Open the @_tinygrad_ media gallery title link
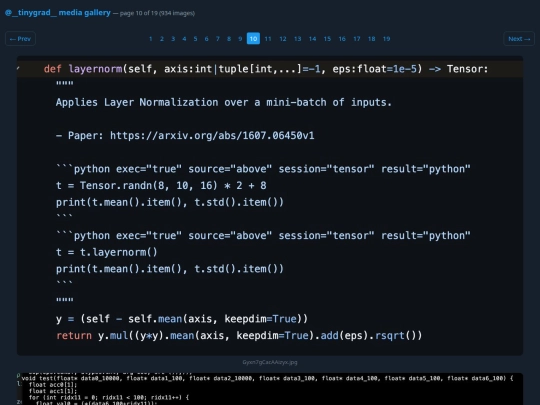 58,13
